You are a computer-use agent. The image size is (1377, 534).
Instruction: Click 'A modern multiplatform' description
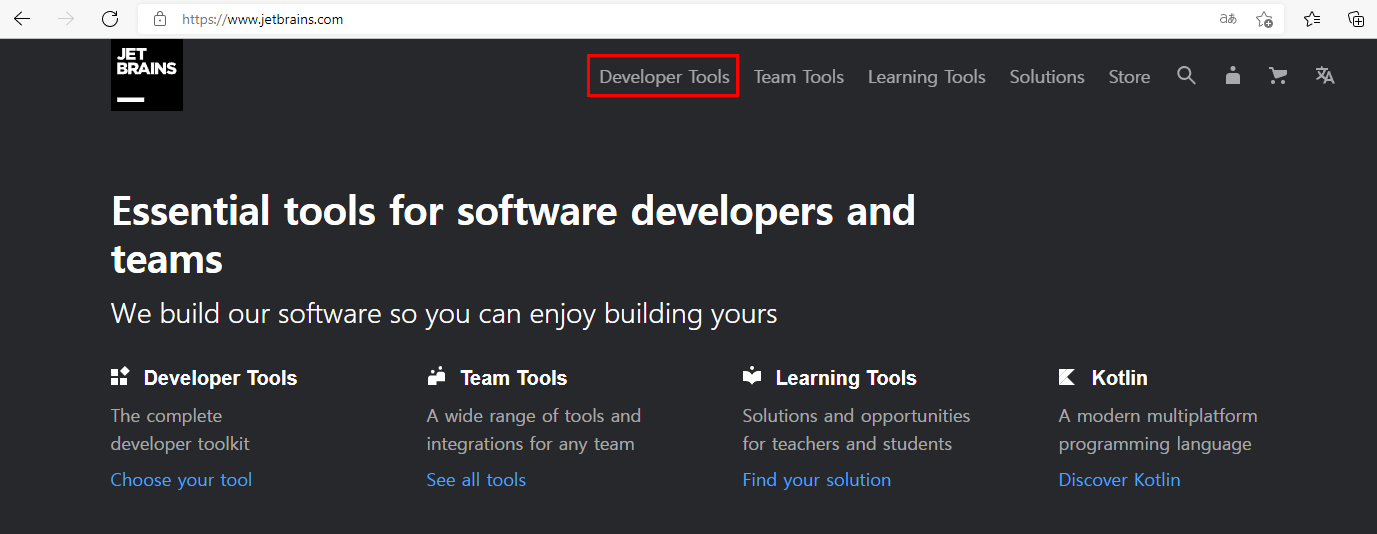(x=1158, y=430)
